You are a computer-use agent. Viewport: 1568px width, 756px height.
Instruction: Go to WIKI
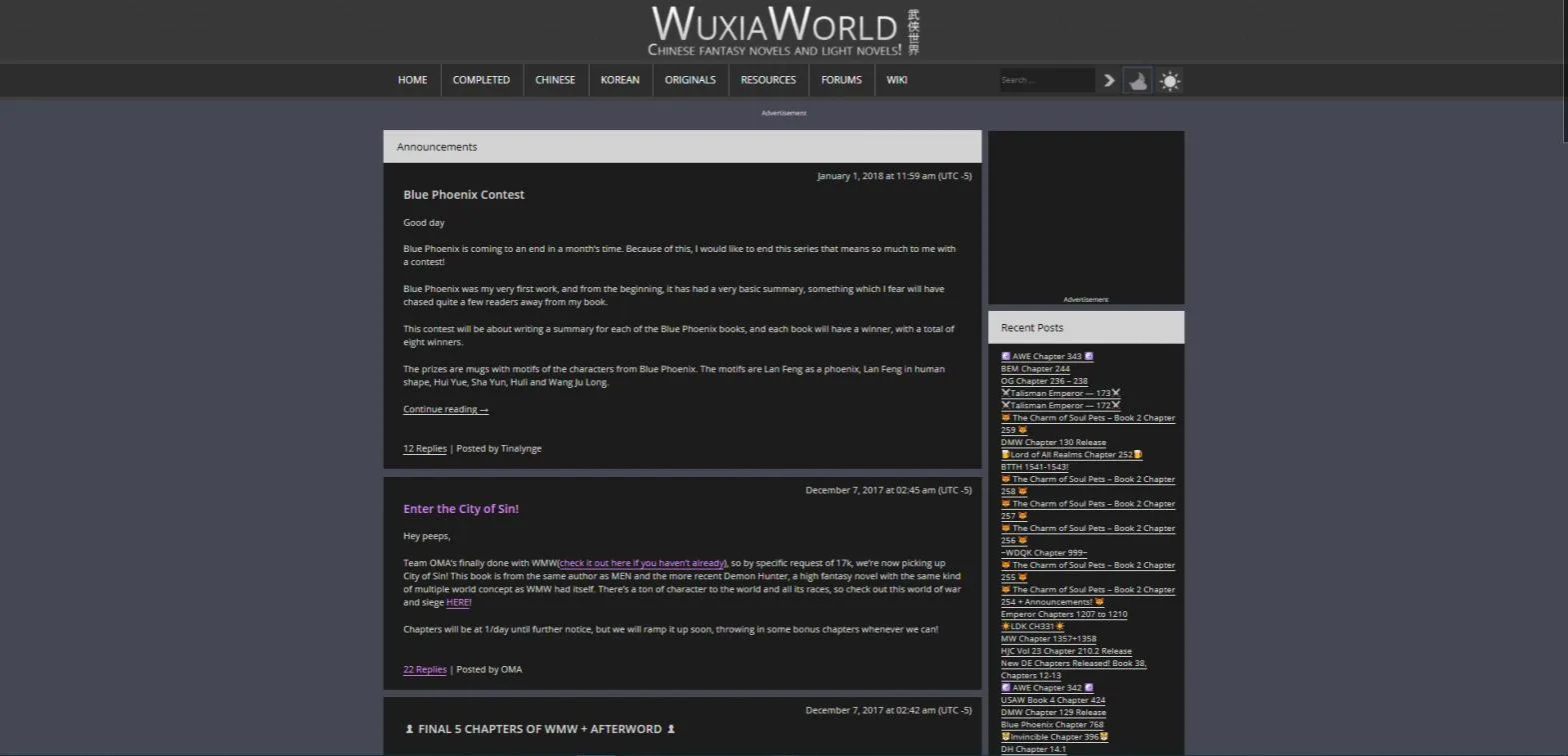point(896,80)
